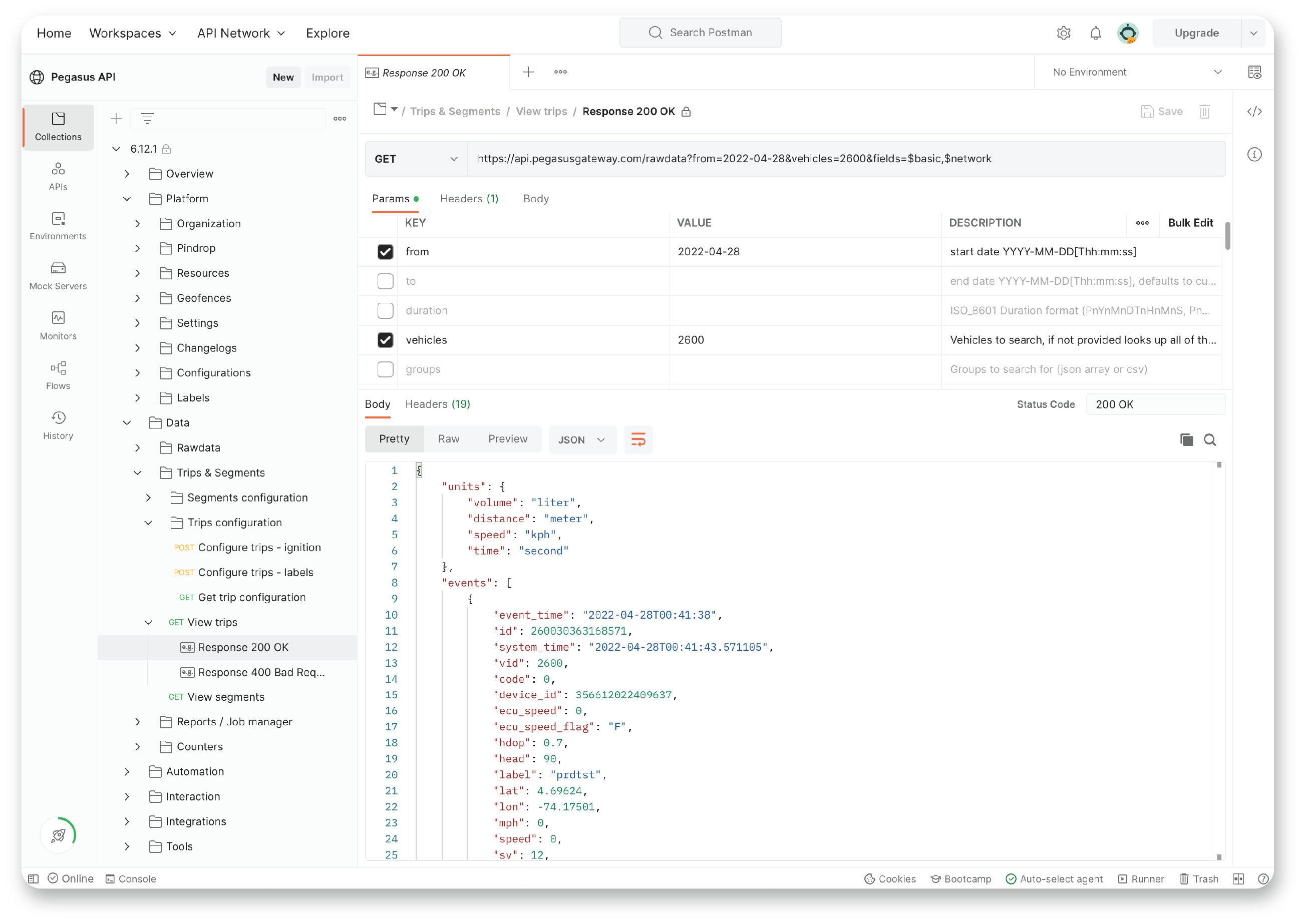Click the Import button
This screenshot has width=1304, height=924.
[328, 78]
